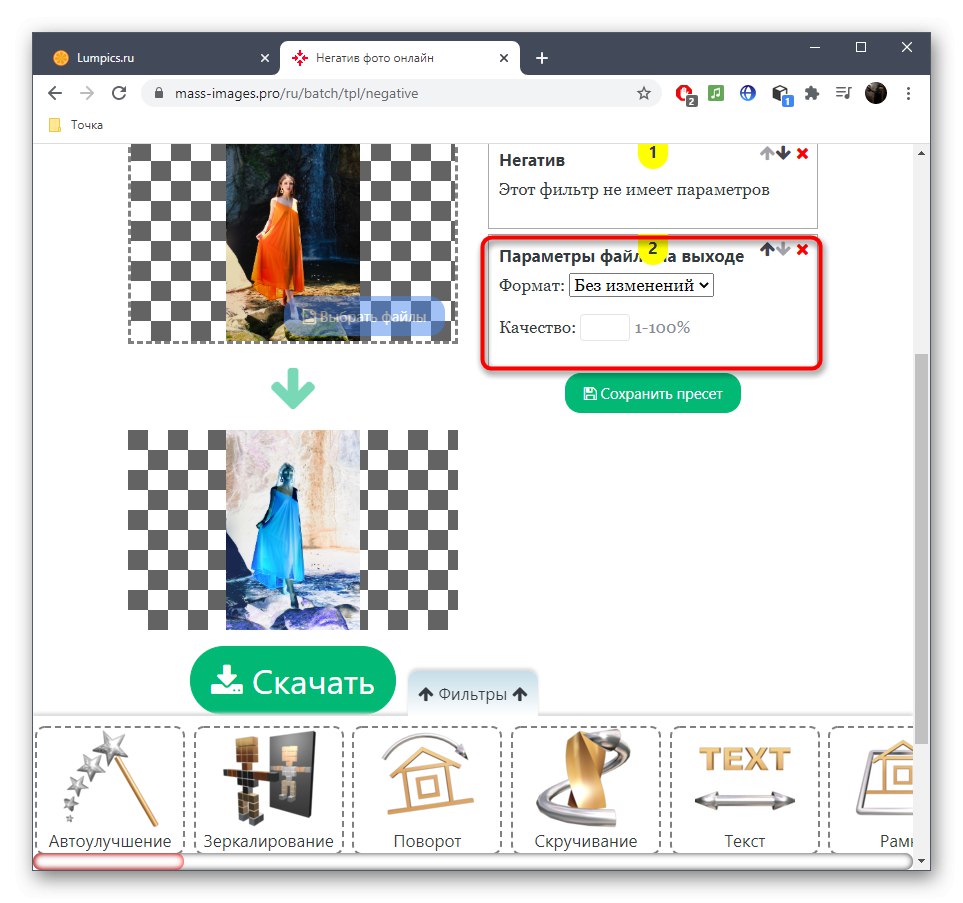The image size is (963, 903).
Task: Go back with browser back arrow
Action: (x=55, y=93)
